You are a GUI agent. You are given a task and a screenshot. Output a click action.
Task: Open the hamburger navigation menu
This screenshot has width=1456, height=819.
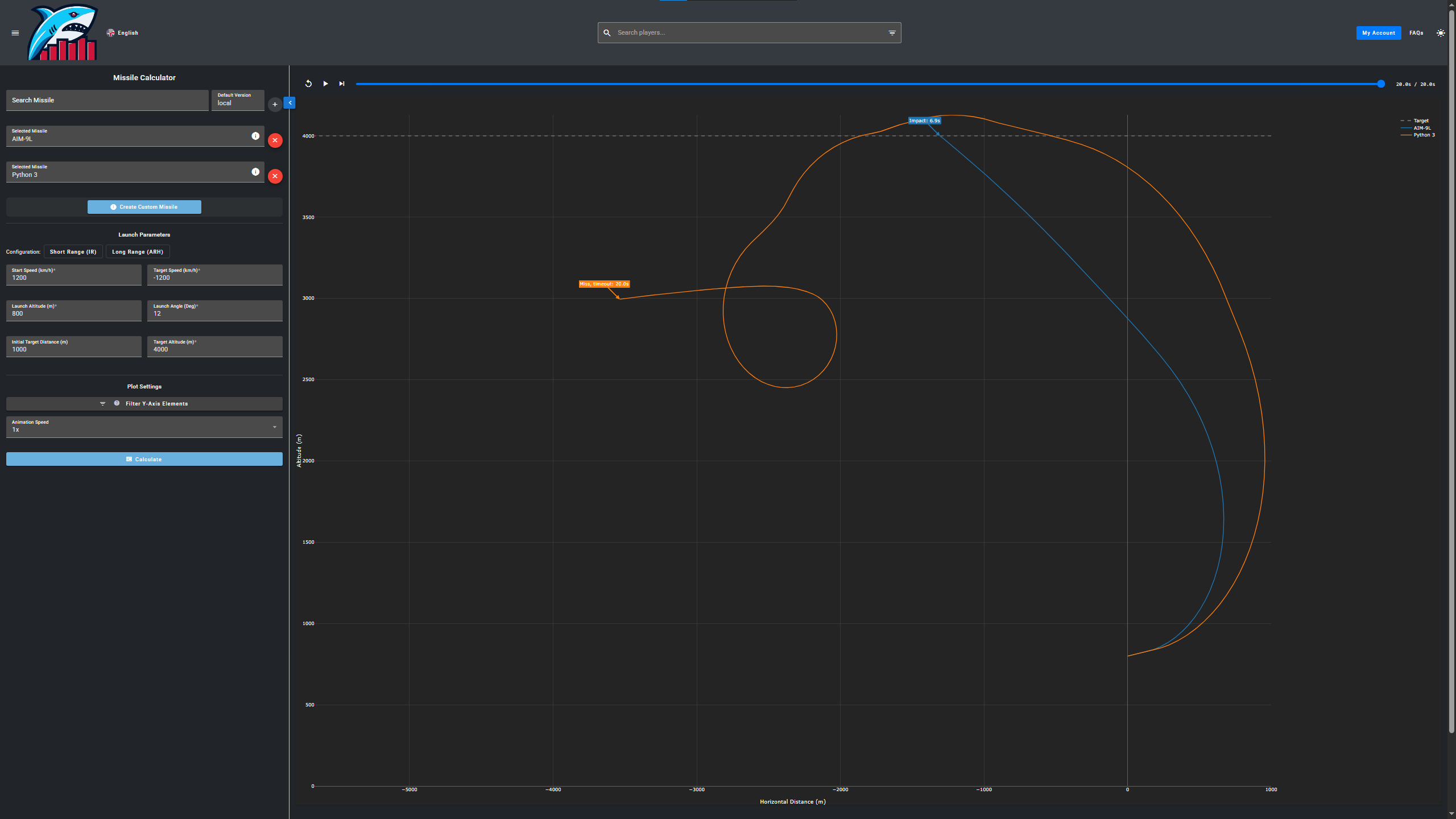point(15,33)
